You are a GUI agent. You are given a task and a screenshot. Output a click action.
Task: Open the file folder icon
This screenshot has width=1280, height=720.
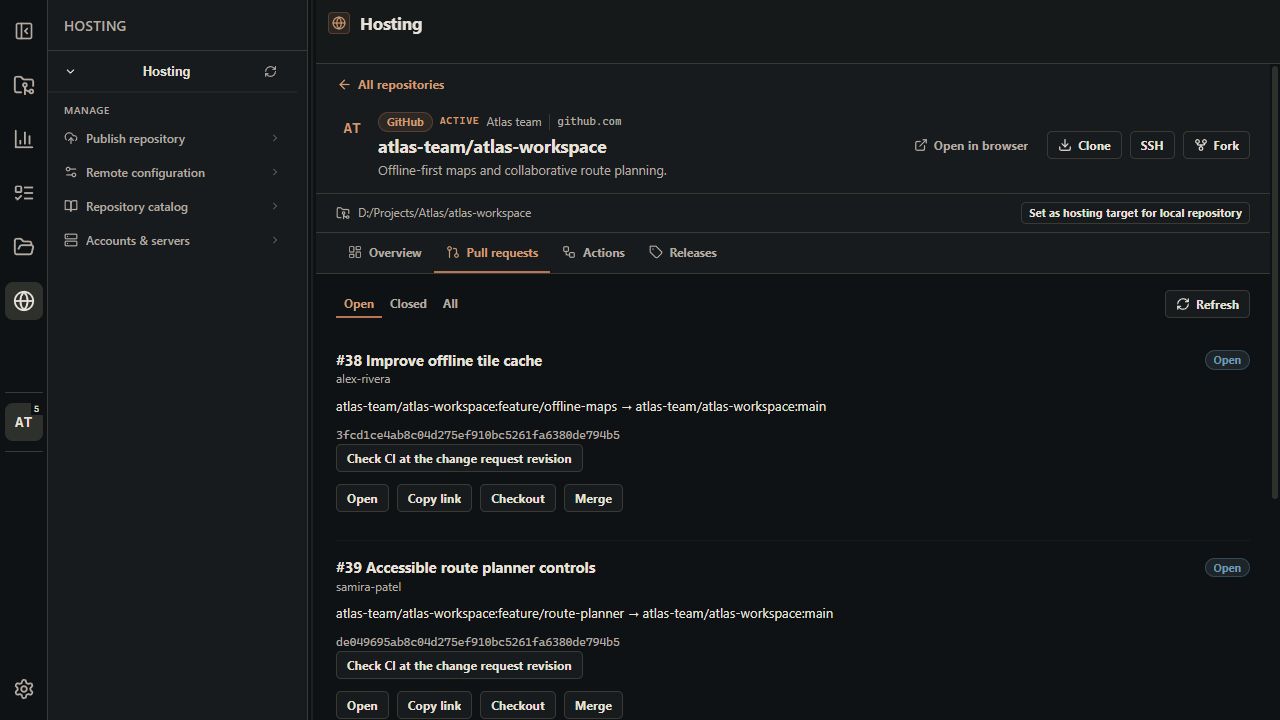24,247
